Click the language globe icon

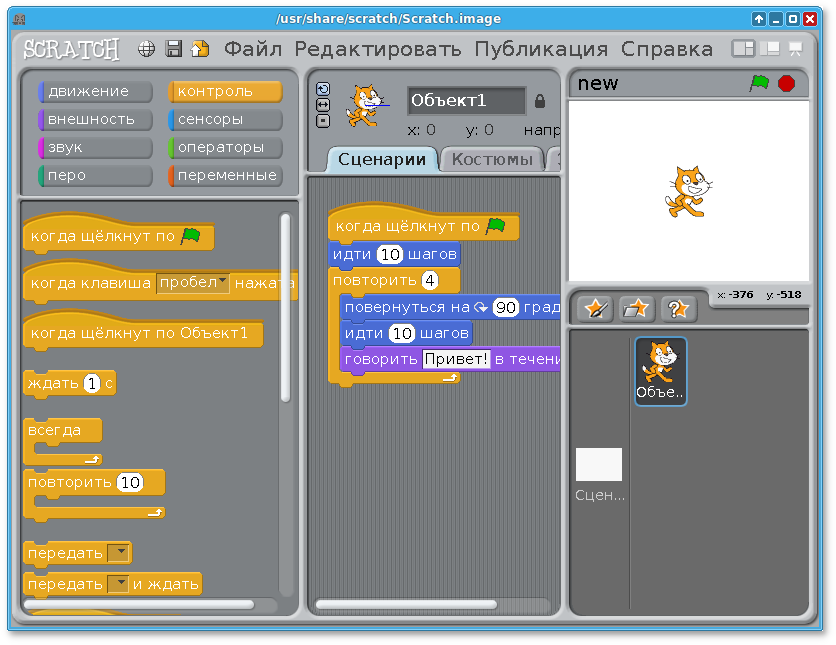pyautogui.click(x=146, y=49)
